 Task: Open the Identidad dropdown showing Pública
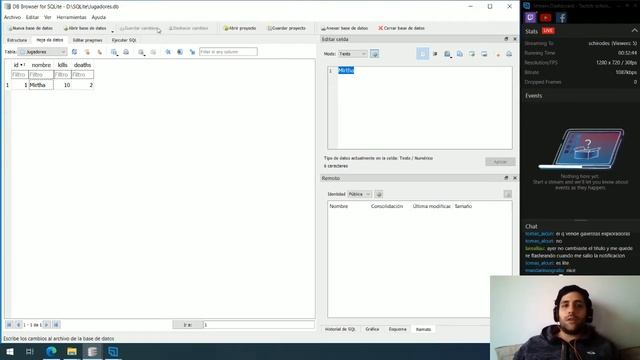[359, 194]
